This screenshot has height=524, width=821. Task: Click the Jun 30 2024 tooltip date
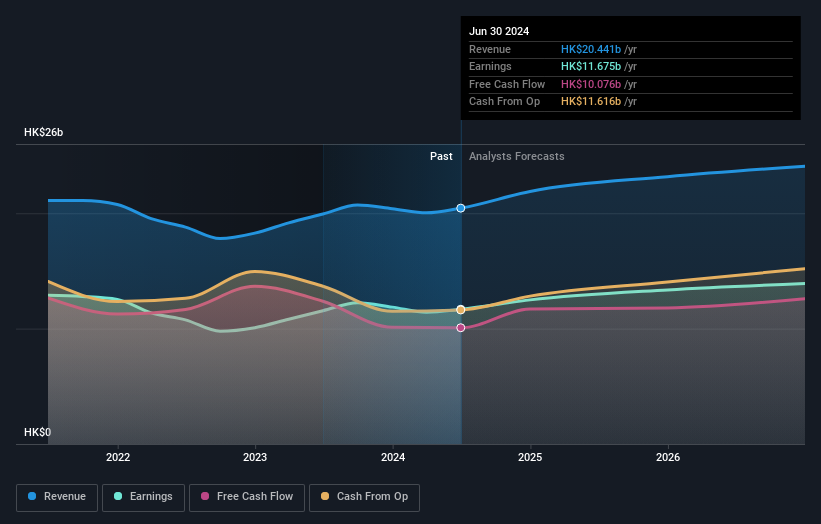click(499, 31)
